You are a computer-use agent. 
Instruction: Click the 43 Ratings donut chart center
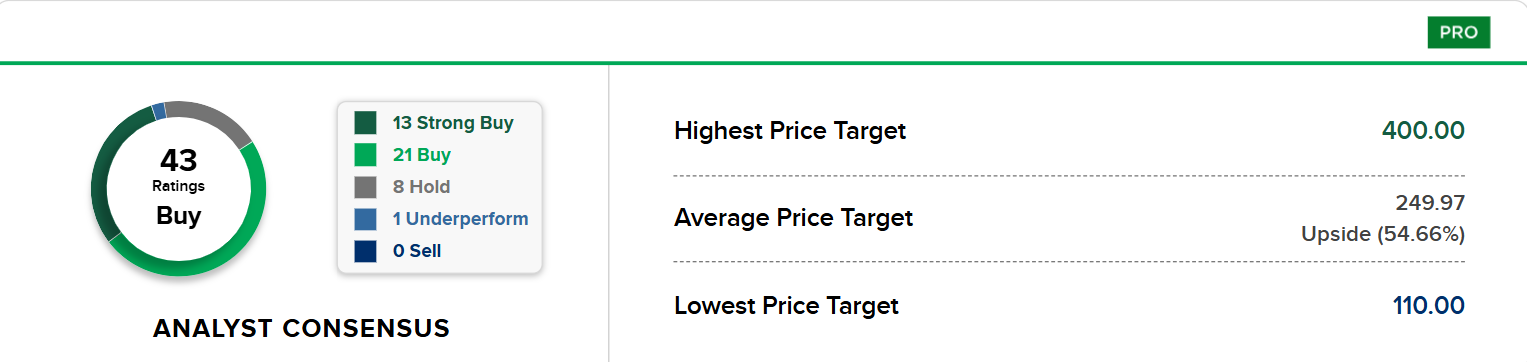click(x=179, y=188)
